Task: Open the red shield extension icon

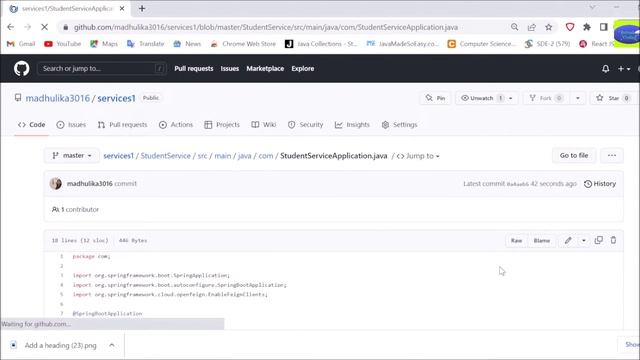Action: (x=570, y=27)
